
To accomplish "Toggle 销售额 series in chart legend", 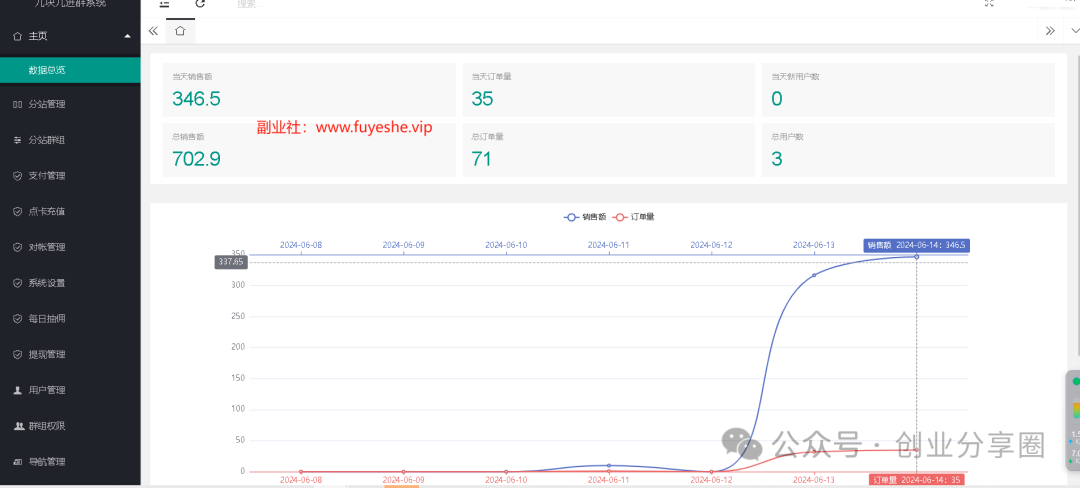I will tap(586, 216).
